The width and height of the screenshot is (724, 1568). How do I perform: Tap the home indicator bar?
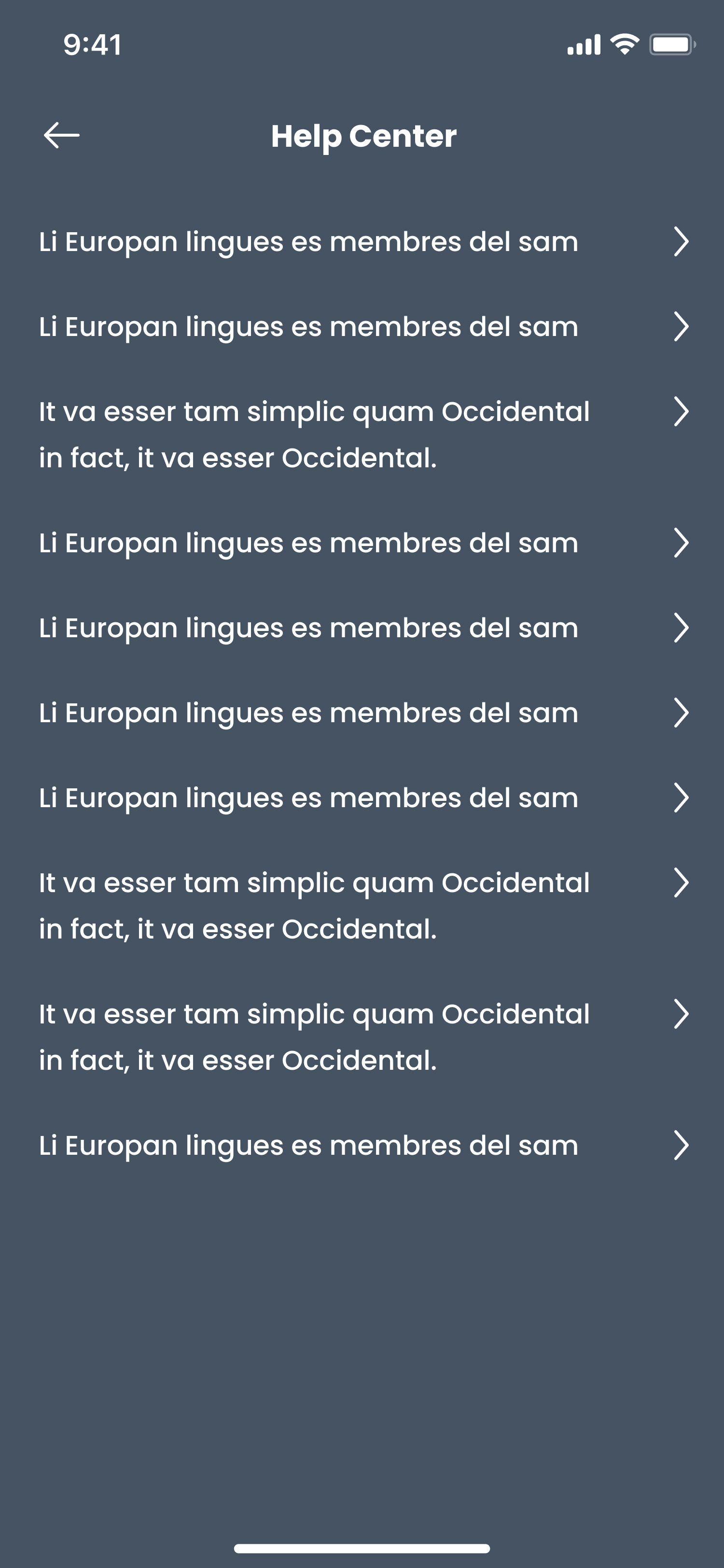point(362,1548)
